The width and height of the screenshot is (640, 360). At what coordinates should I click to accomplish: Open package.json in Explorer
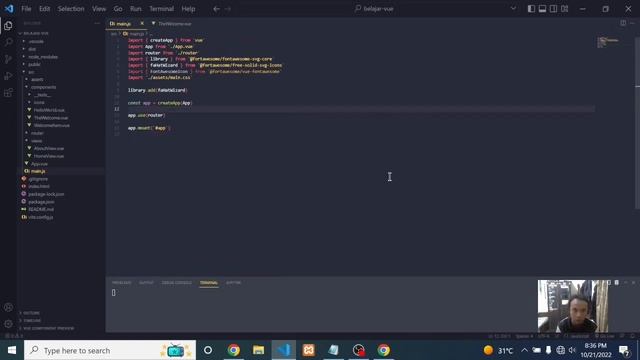tap(41, 202)
